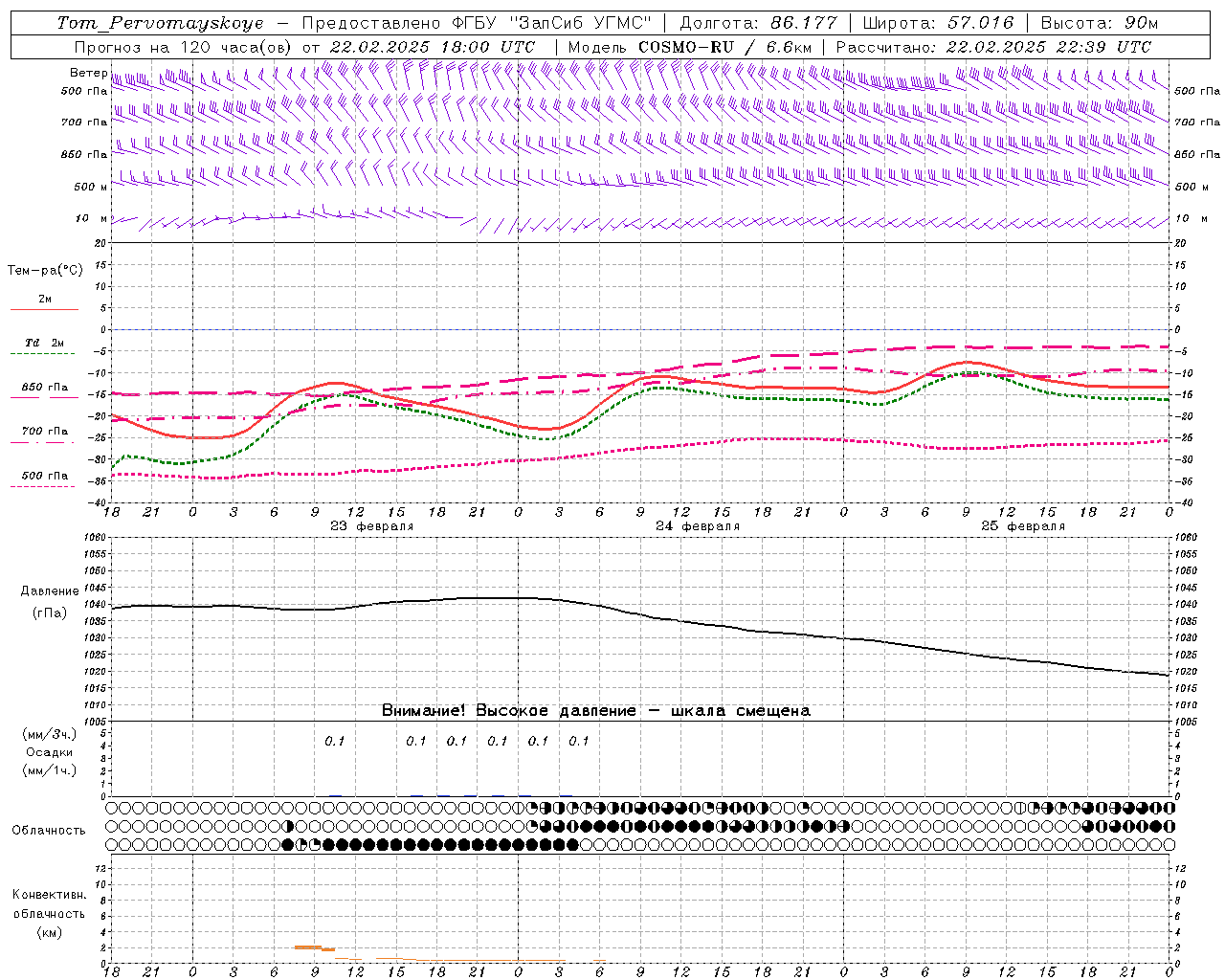Screen dimensions: 1225x980
Task: Click the (мм/1ч.) precipitation unit label
Action: point(50,770)
